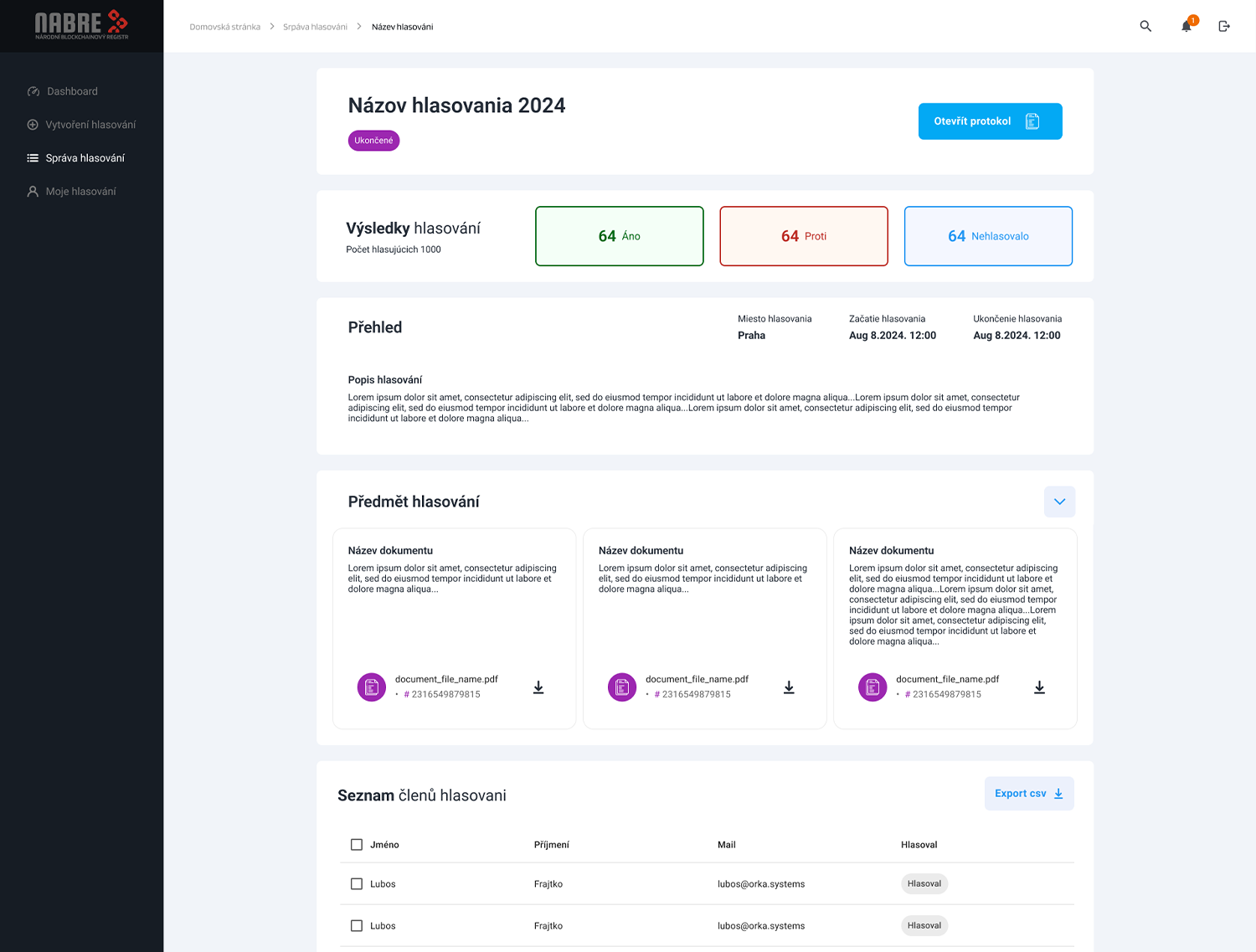Download the second document's PDF file

pyautogui.click(x=789, y=687)
